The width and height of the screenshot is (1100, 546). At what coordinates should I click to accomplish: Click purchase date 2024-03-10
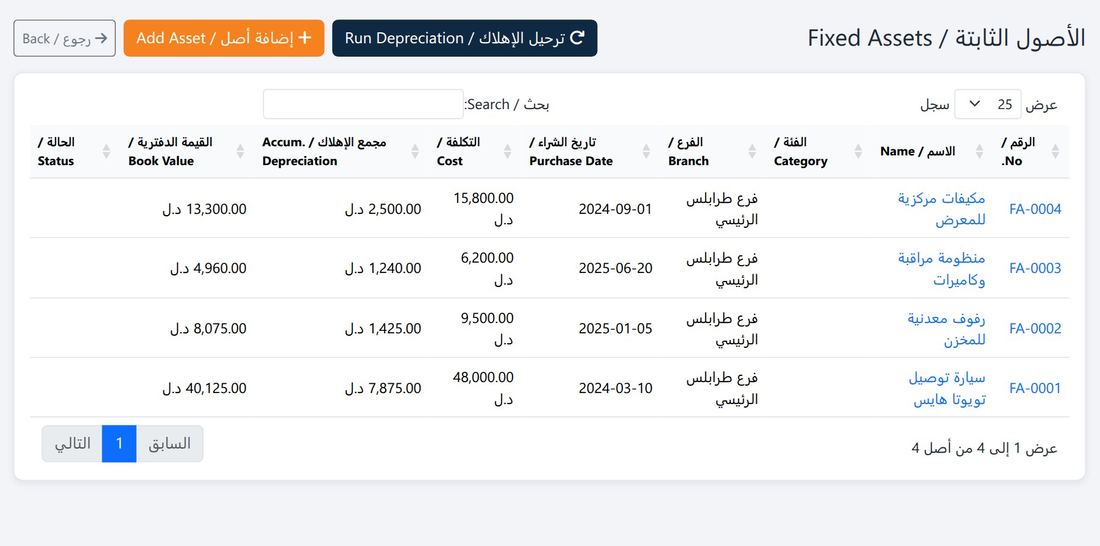615,388
